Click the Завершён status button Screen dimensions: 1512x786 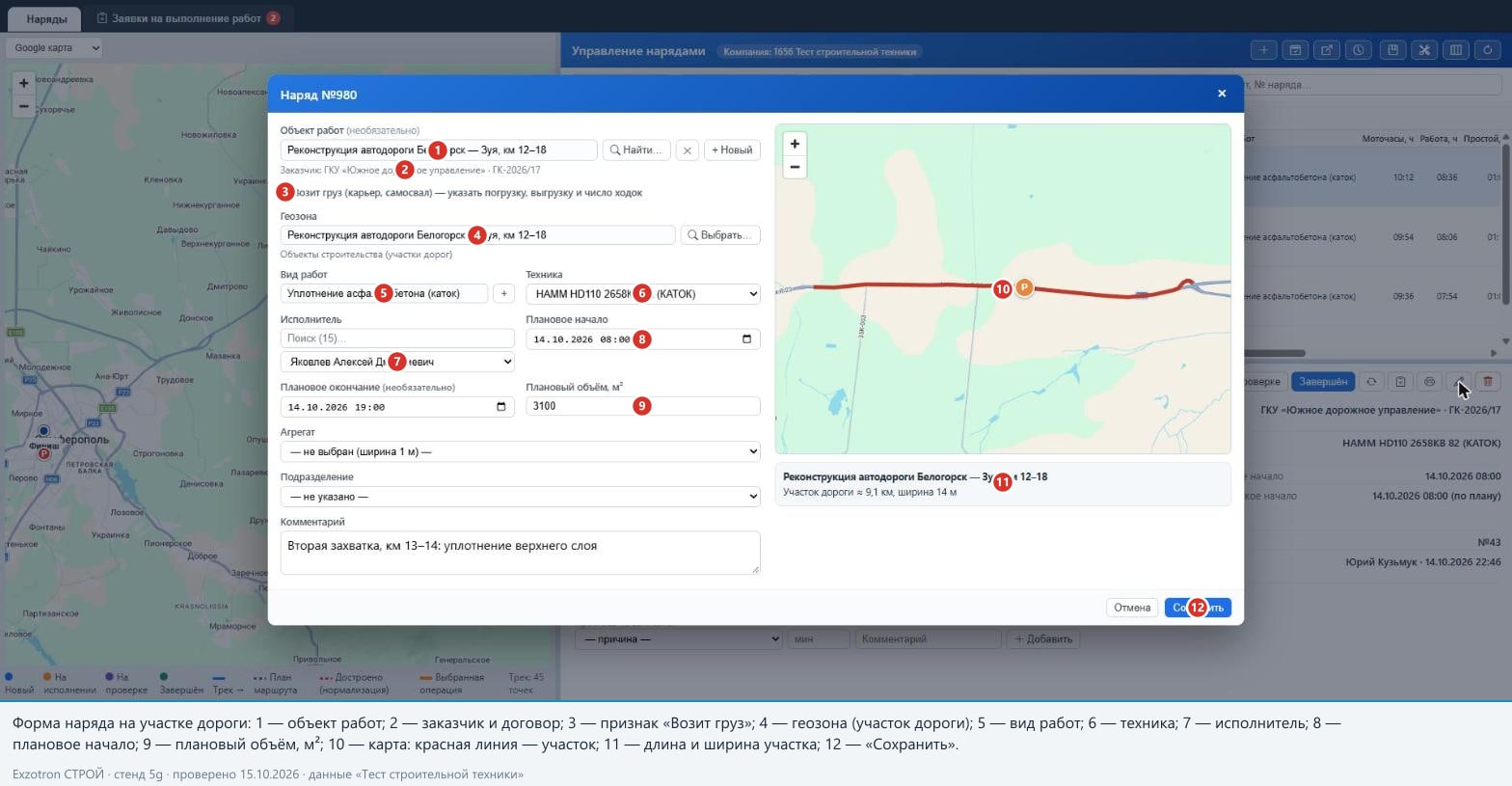1323,382
